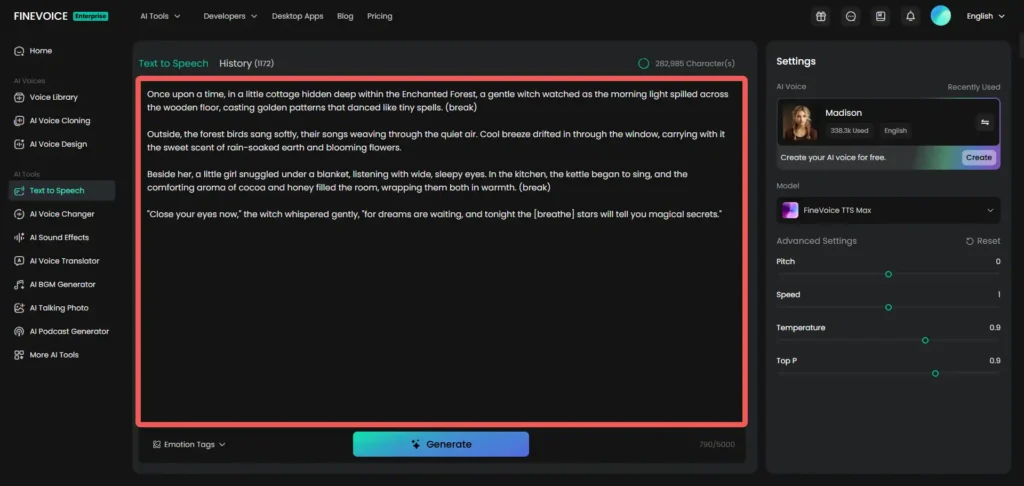Click the Enterprise badge
This screenshot has height=486, width=1024.
tap(90, 16)
